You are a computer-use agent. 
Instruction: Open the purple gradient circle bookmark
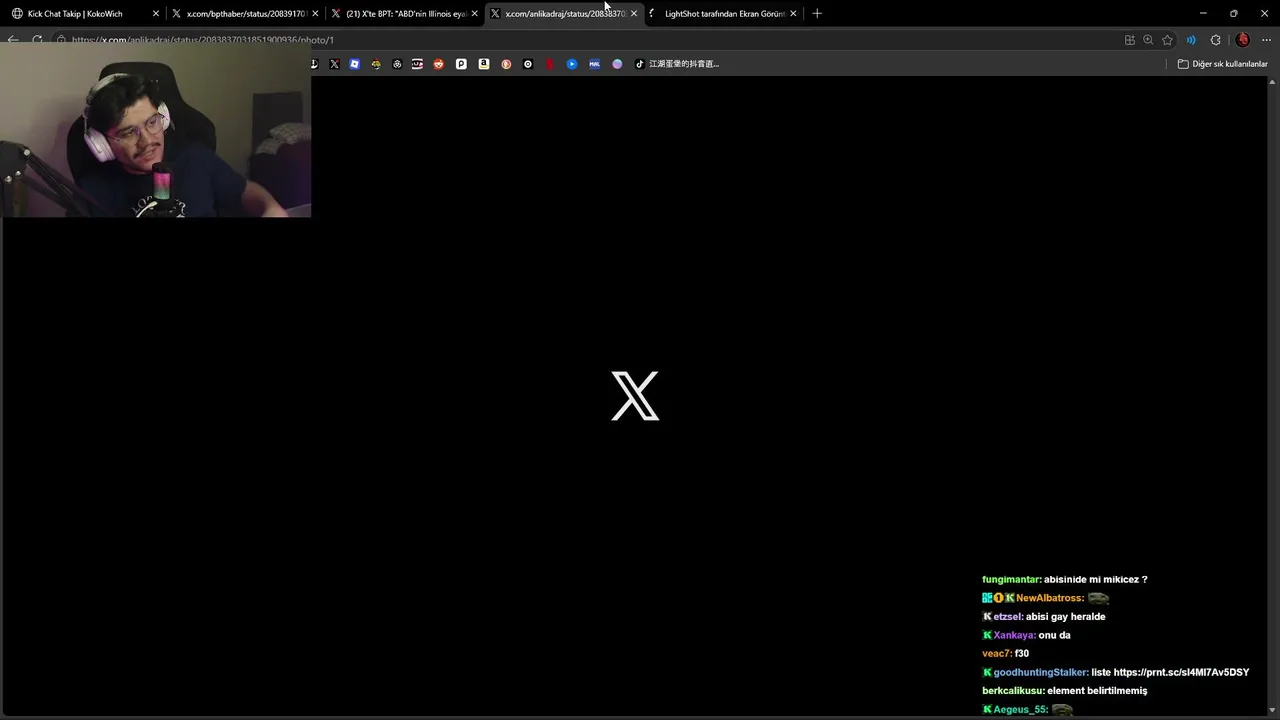click(x=617, y=64)
